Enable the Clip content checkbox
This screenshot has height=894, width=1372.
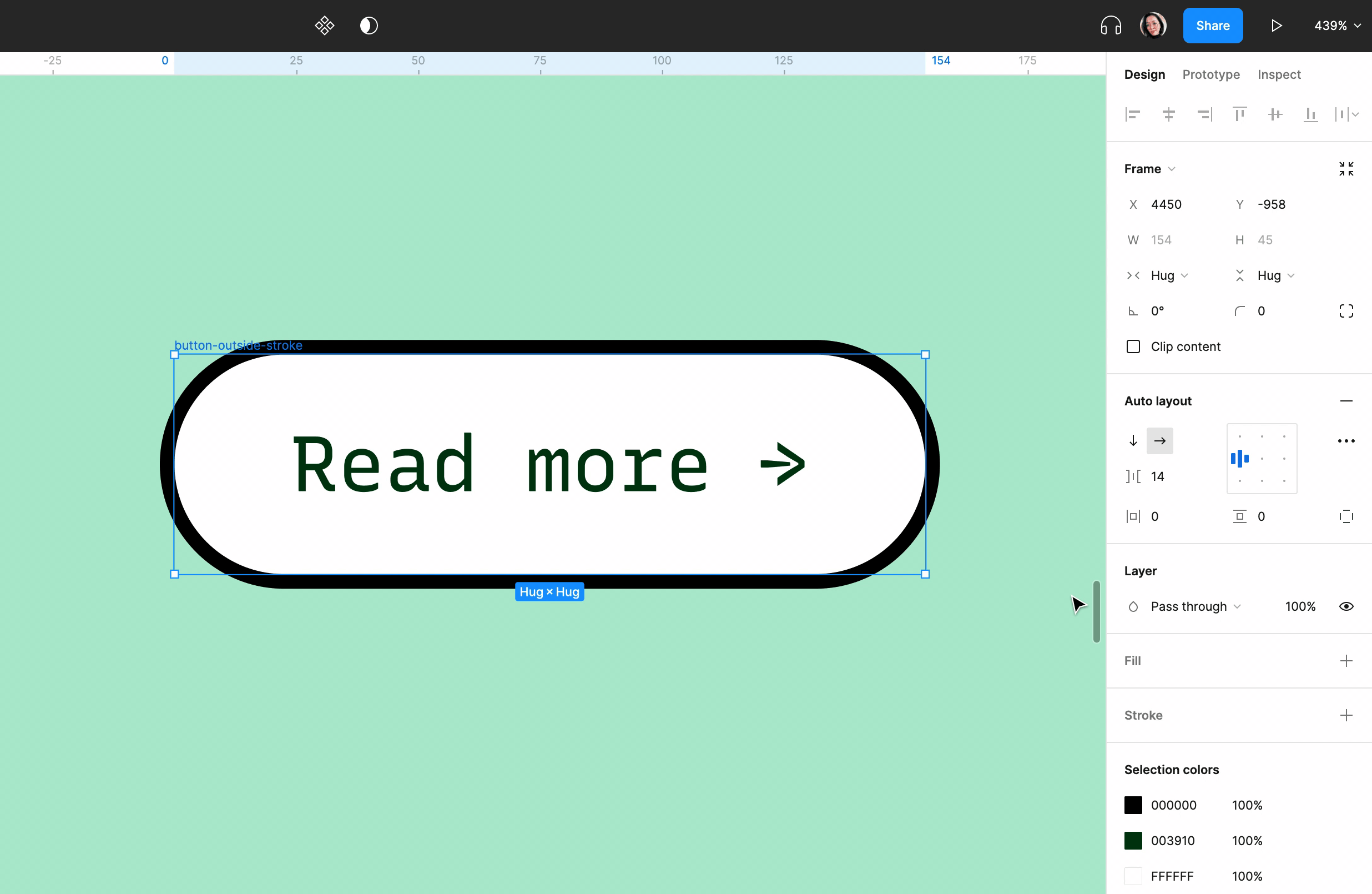coord(1133,346)
